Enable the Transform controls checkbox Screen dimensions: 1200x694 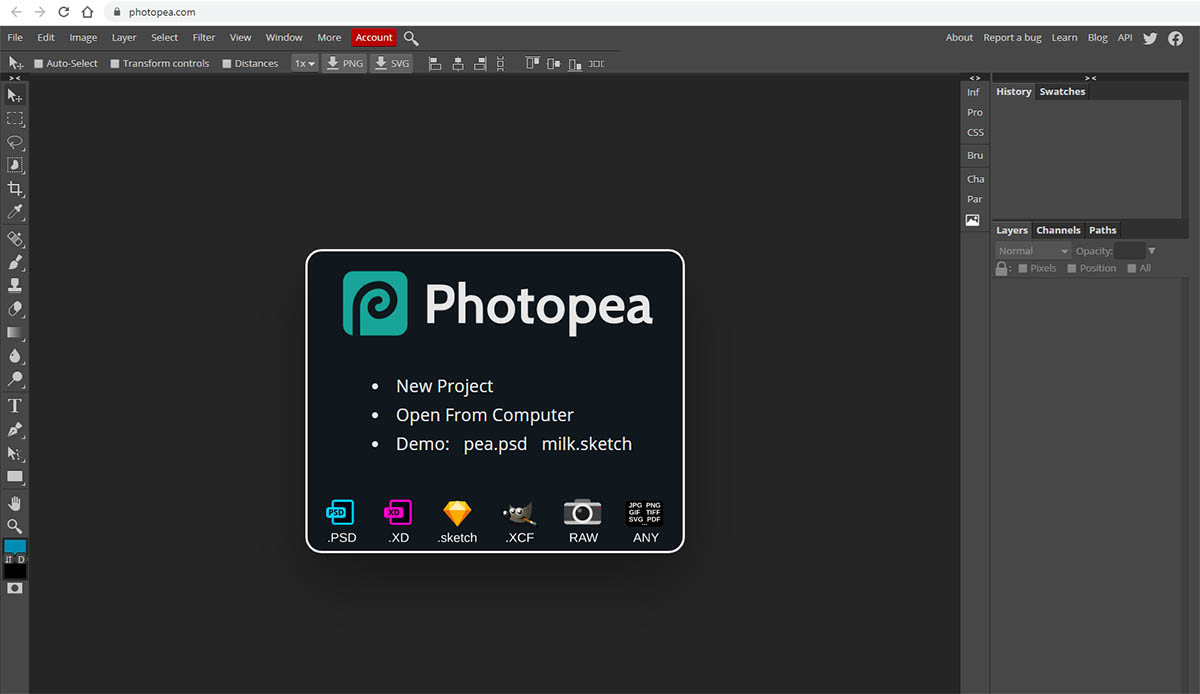pyautogui.click(x=115, y=64)
